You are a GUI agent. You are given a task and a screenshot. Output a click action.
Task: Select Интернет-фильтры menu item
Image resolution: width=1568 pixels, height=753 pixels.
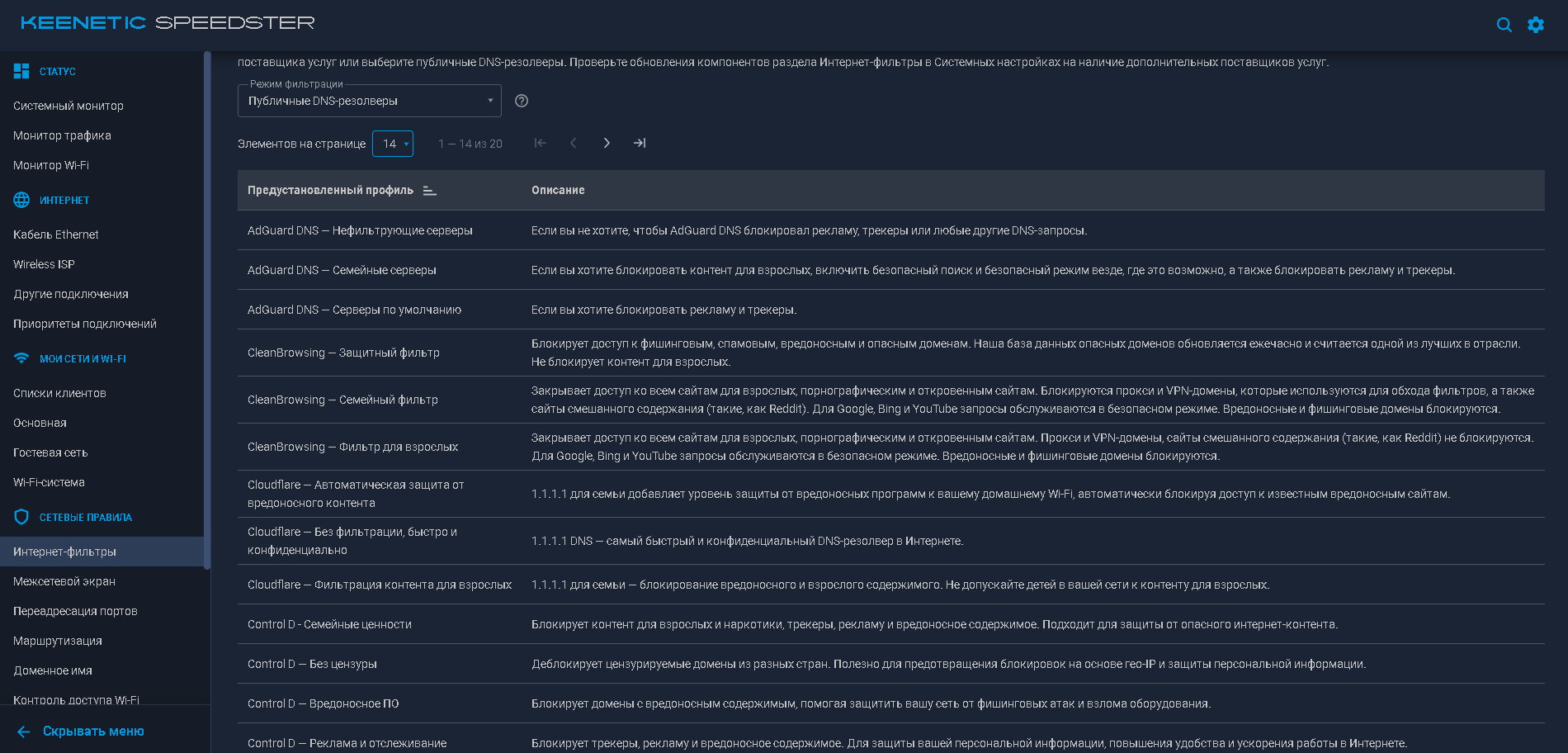click(x=102, y=552)
